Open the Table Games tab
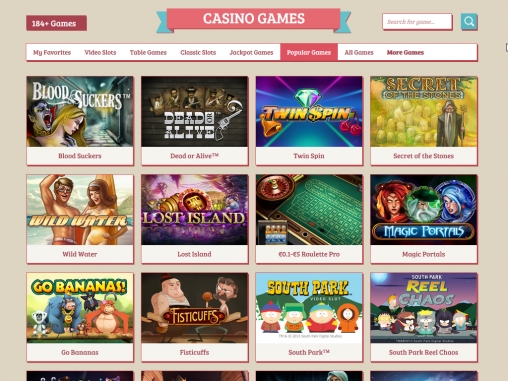The image size is (508, 381). click(x=148, y=52)
